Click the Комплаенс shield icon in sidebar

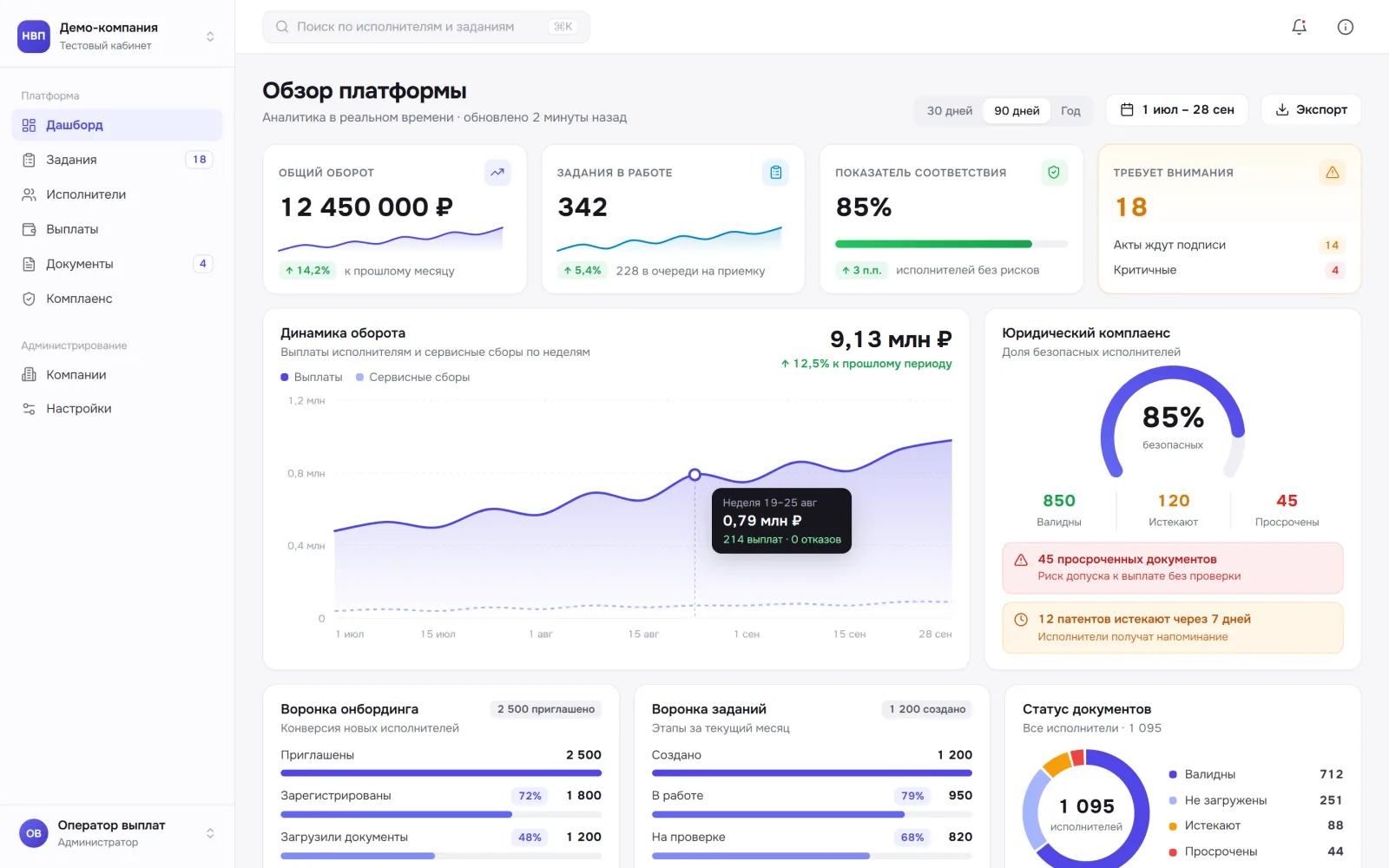(x=29, y=299)
